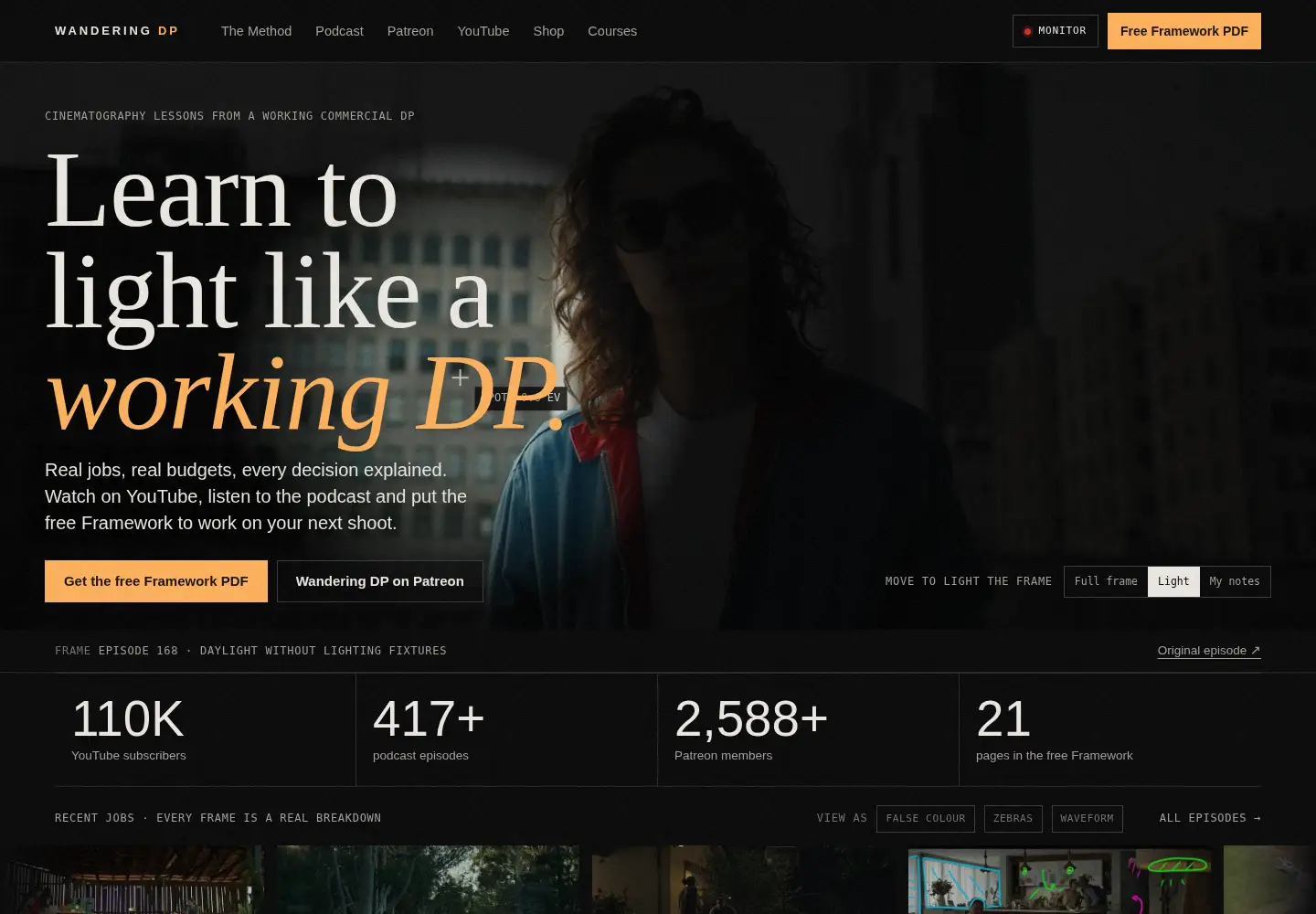The image size is (1316, 914).
Task: Enable False Colour view
Action: click(926, 819)
